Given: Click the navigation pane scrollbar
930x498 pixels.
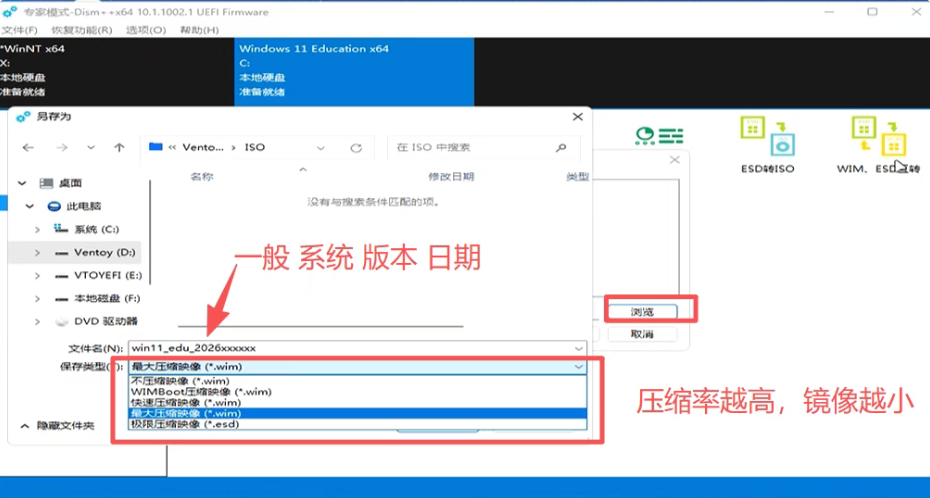Looking at the screenshot, I should point(151,231).
